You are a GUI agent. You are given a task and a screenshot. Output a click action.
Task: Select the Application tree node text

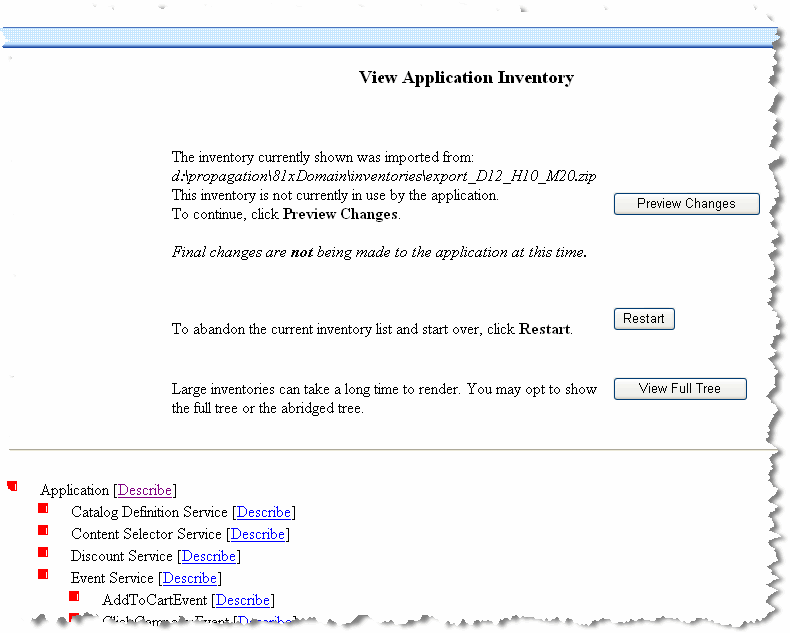[75, 490]
